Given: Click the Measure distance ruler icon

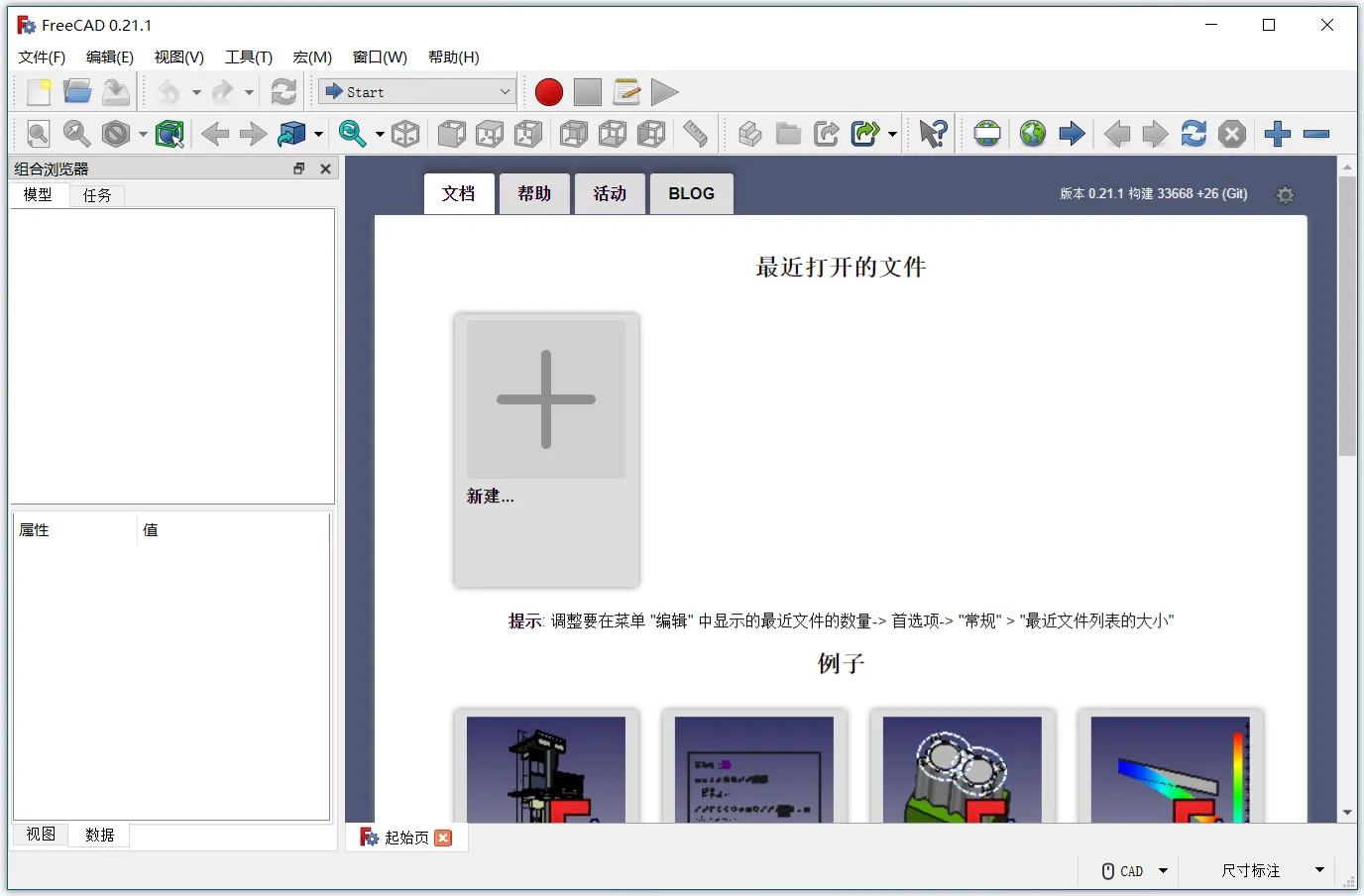Looking at the screenshot, I should click(696, 134).
